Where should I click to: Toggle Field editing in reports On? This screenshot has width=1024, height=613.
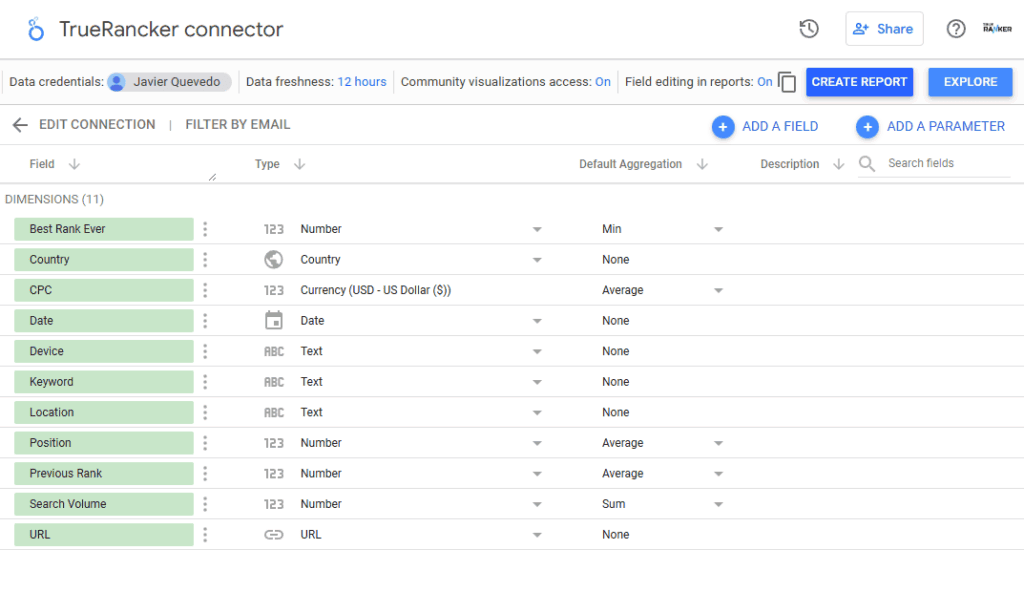tap(764, 82)
